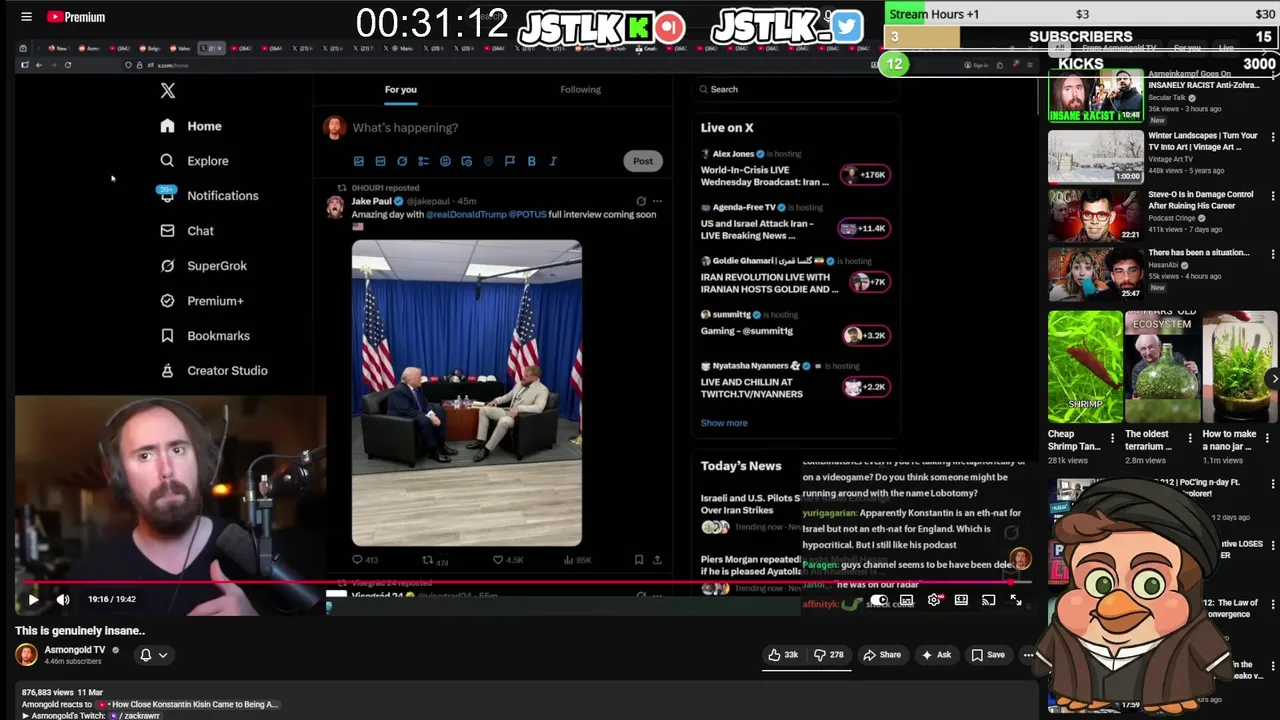Bookmark Jake Paul's post

click(x=638, y=560)
